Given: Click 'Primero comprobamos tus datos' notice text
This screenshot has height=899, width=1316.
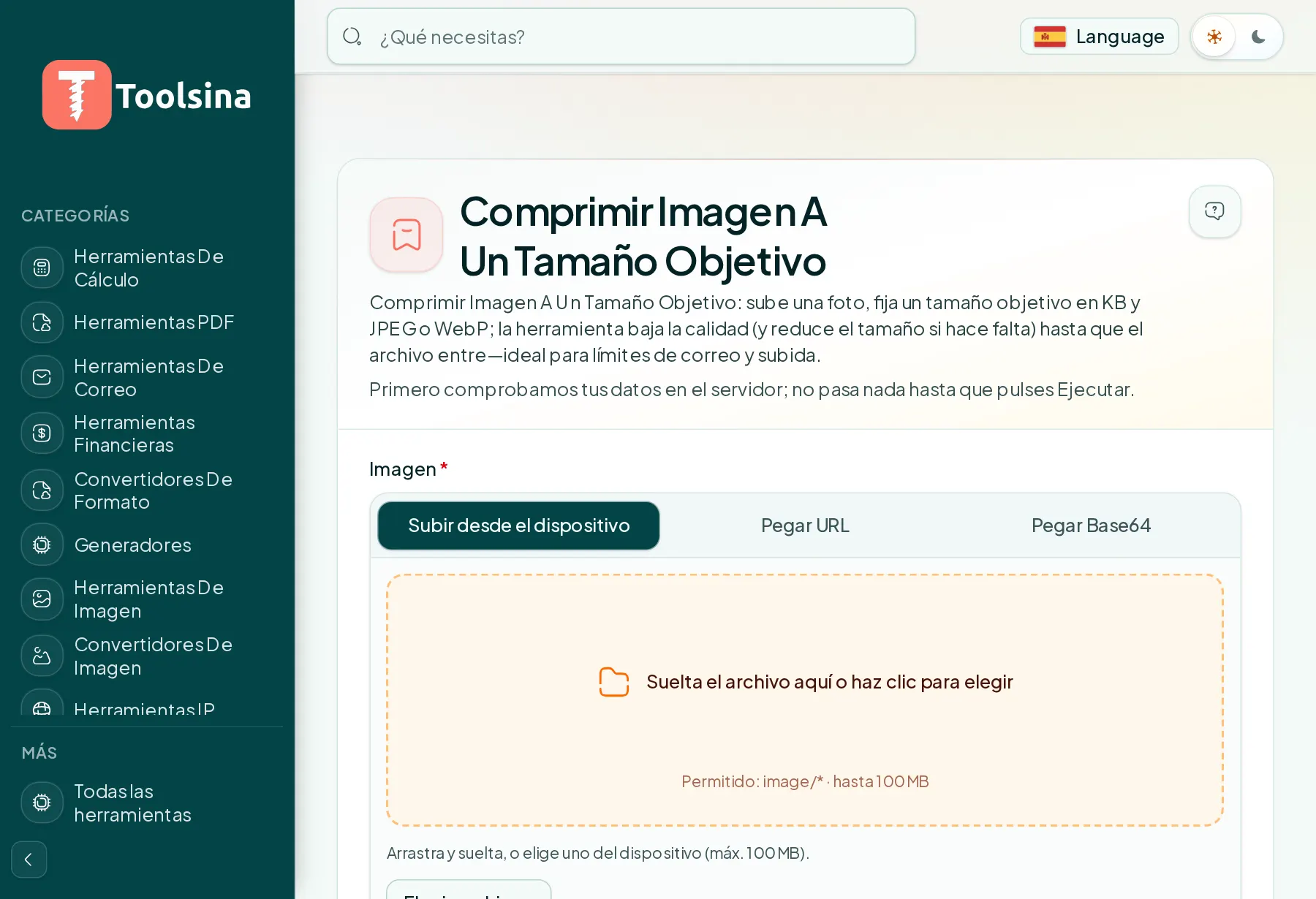Looking at the screenshot, I should 752,390.
